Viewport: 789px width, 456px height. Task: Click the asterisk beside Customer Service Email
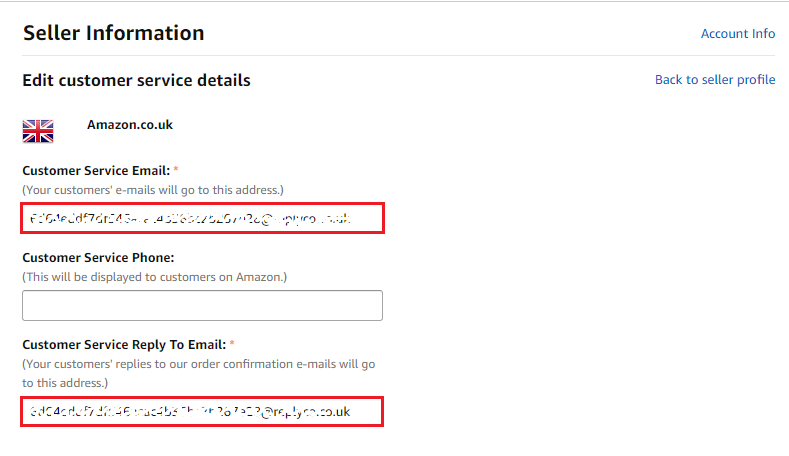point(176,171)
